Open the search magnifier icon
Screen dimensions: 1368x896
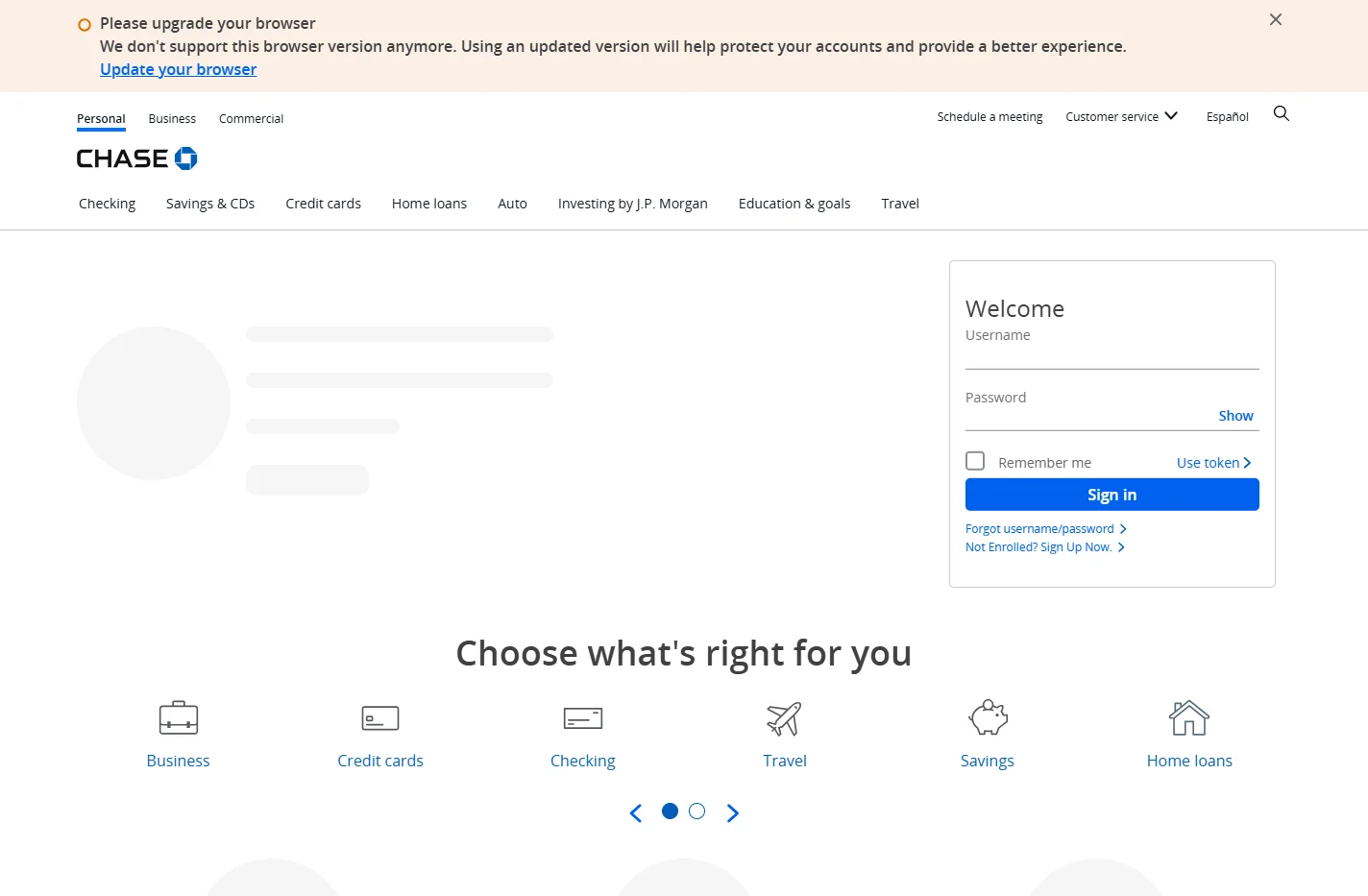[x=1281, y=114]
